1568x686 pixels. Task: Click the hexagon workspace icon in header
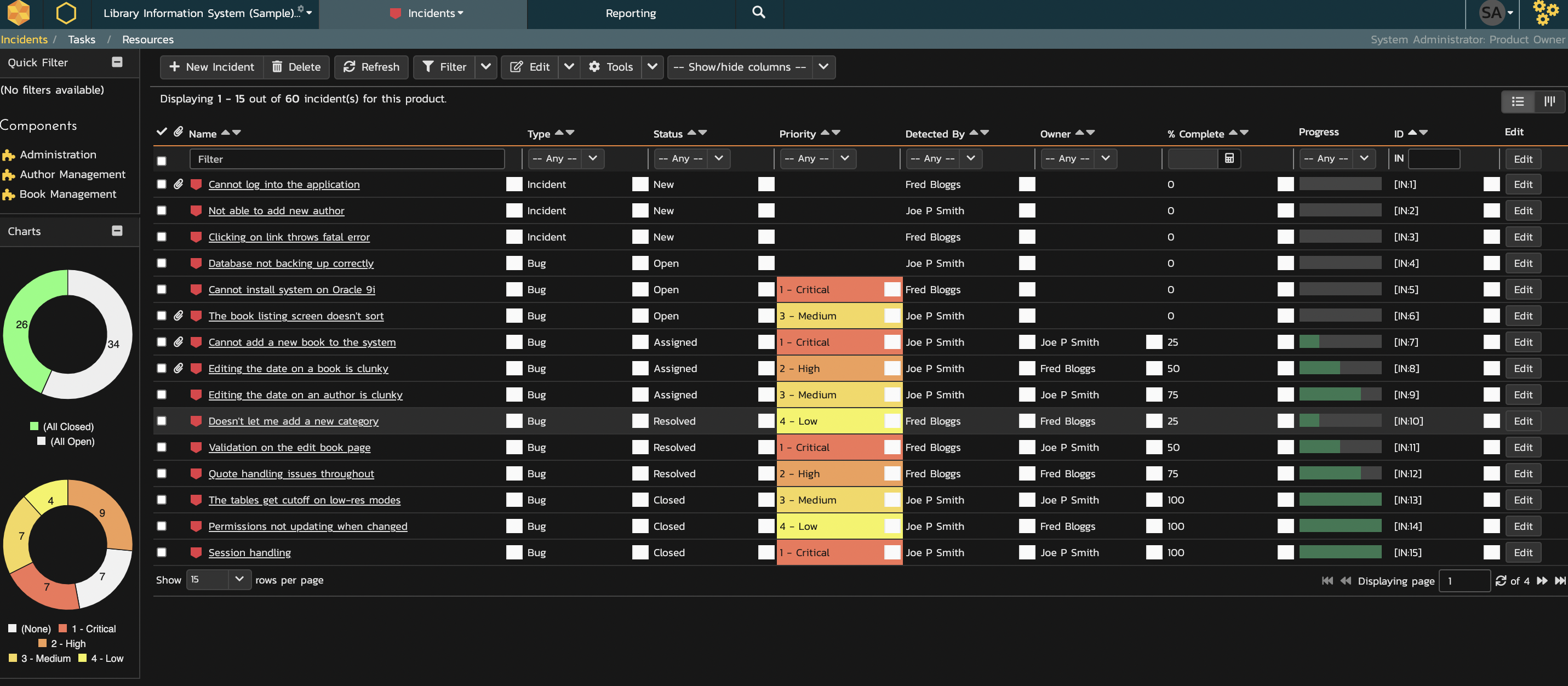66,13
